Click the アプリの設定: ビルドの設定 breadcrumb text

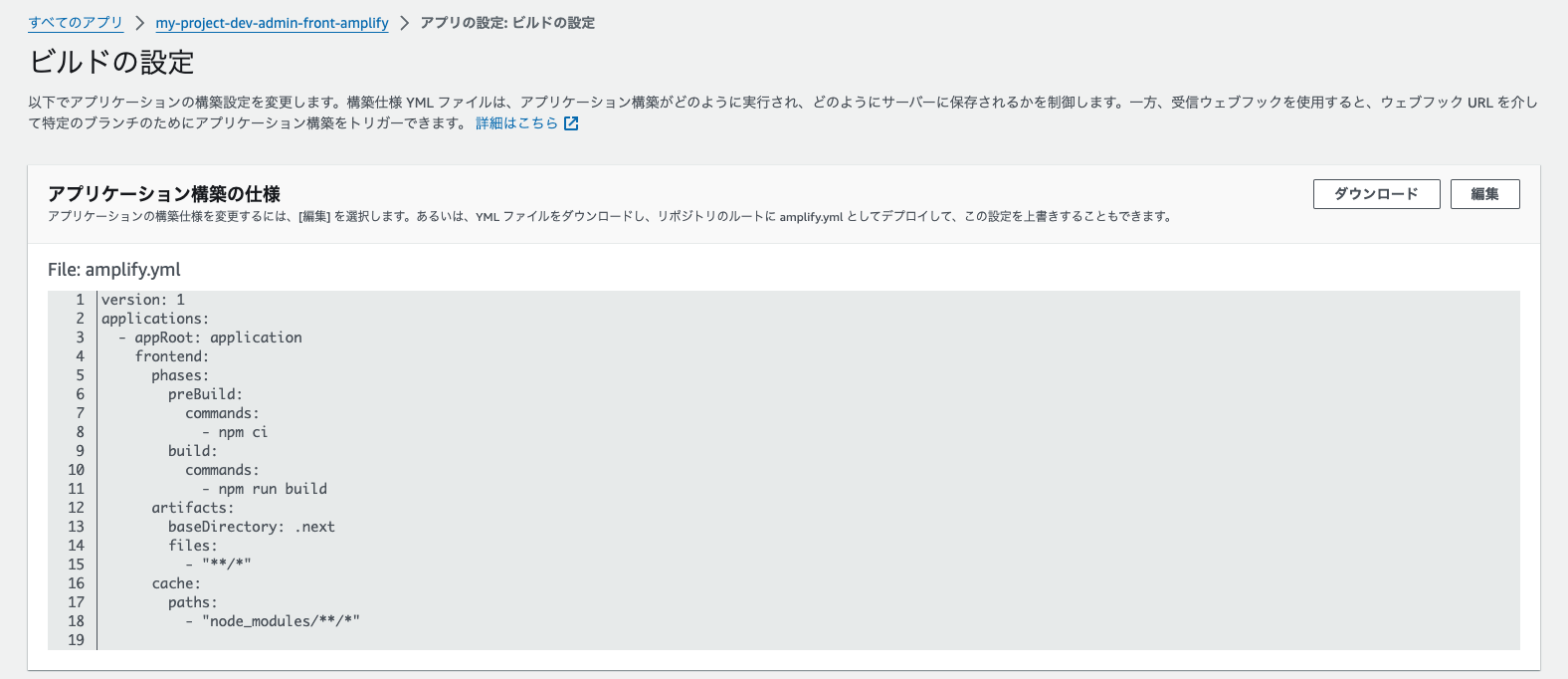pos(507,23)
